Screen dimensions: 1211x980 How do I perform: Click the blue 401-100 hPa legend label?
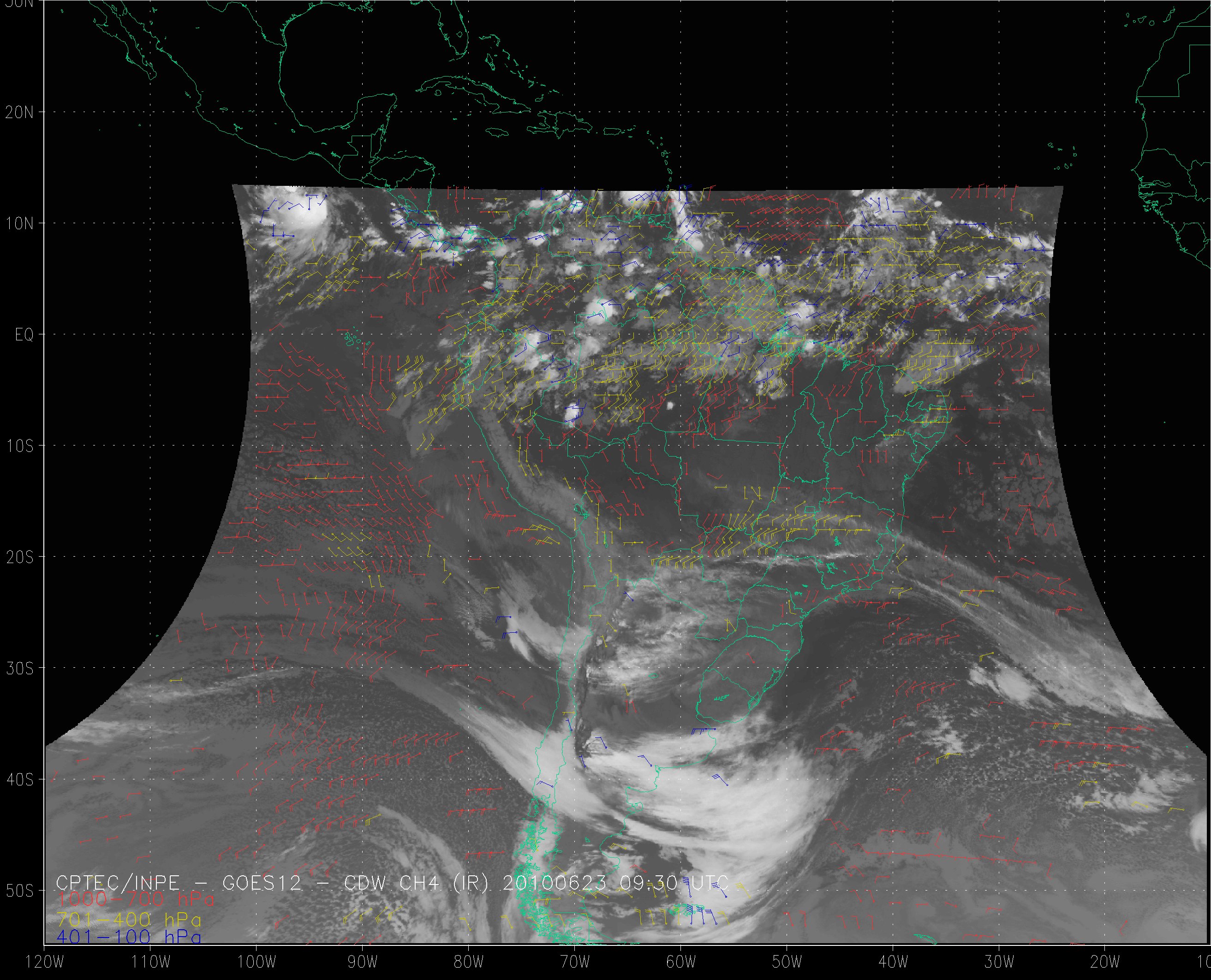pyautogui.click(x=129, y=938)
